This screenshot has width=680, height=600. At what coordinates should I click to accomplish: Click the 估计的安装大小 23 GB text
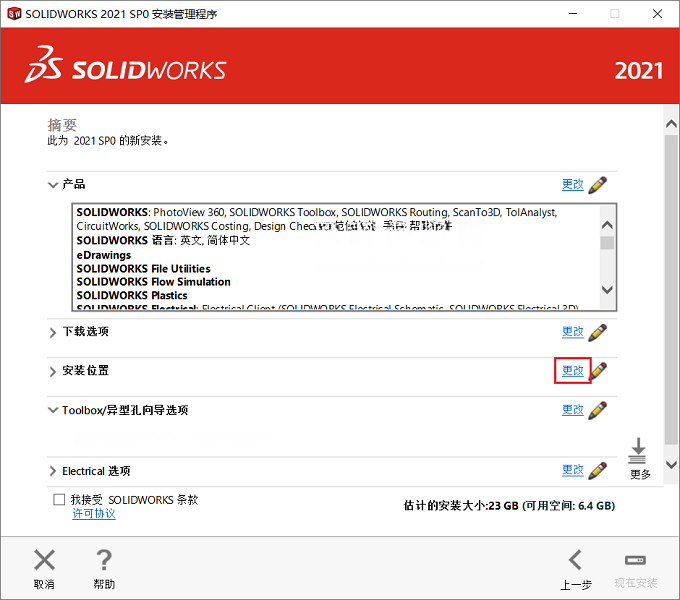click(x=461, y=506)
